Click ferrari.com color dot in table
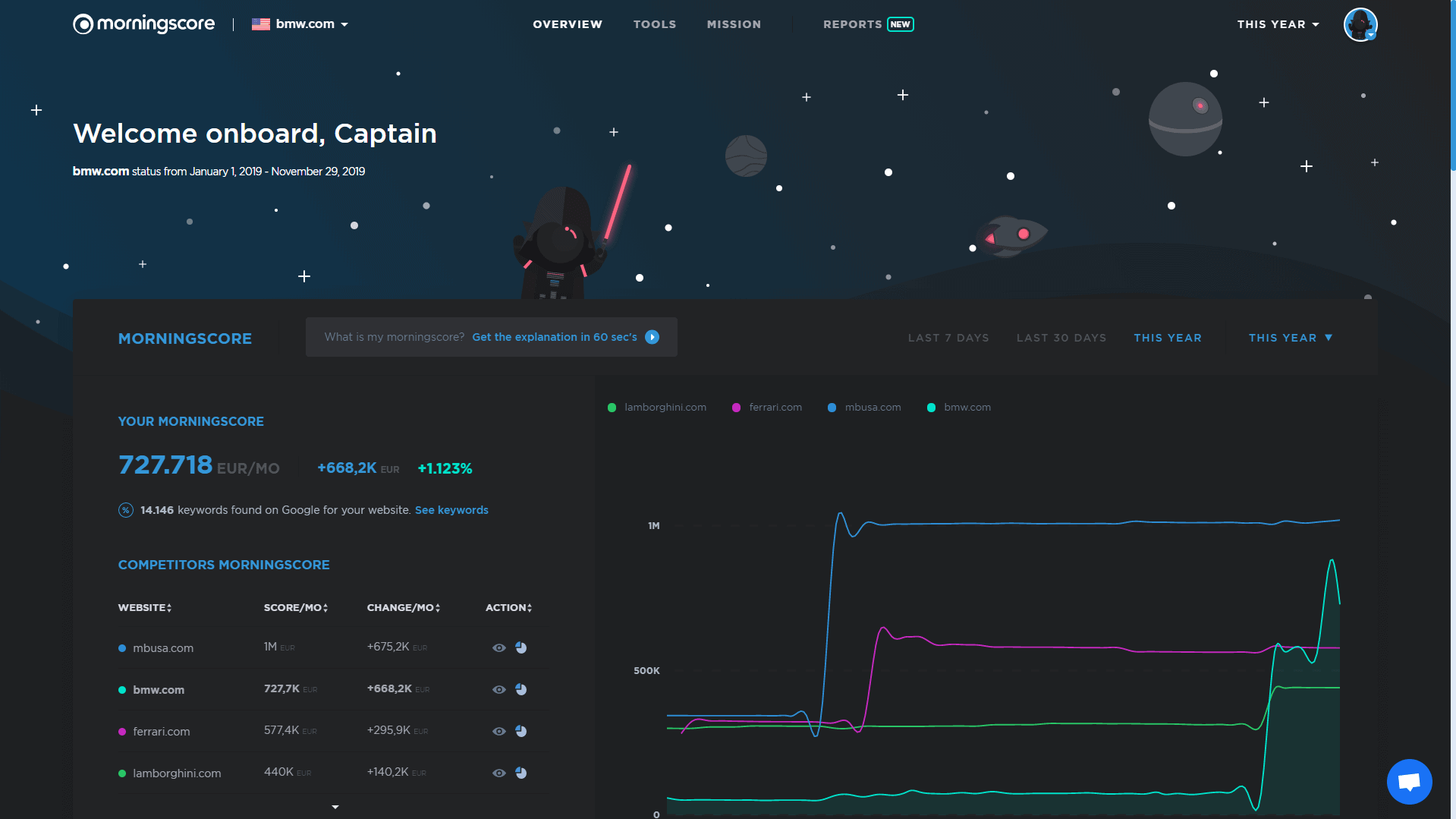Viewport: 1456px width, 819px height. coord(122,732)
